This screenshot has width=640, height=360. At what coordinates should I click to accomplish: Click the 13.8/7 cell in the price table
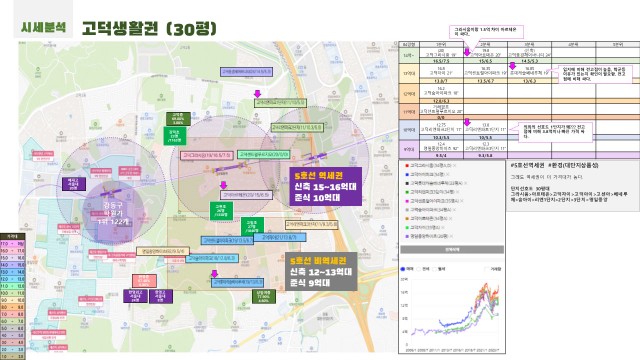441,81
